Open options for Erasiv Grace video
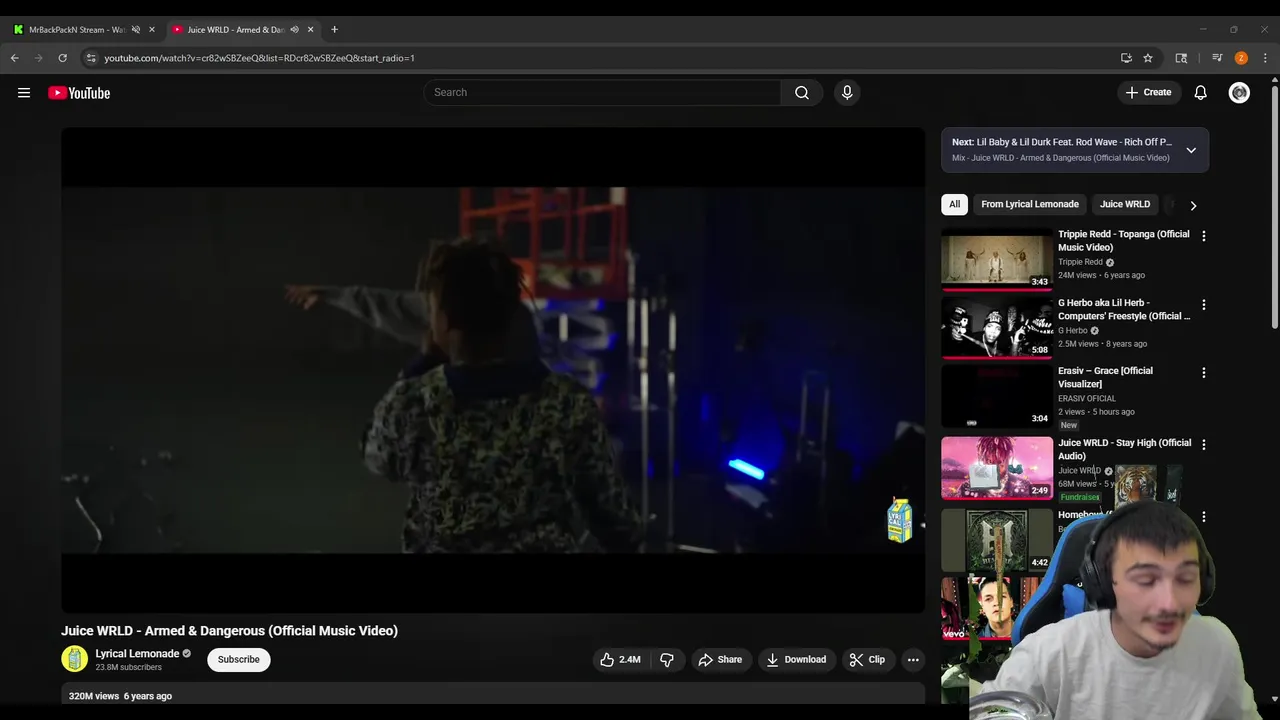 tap(1204, 373)
